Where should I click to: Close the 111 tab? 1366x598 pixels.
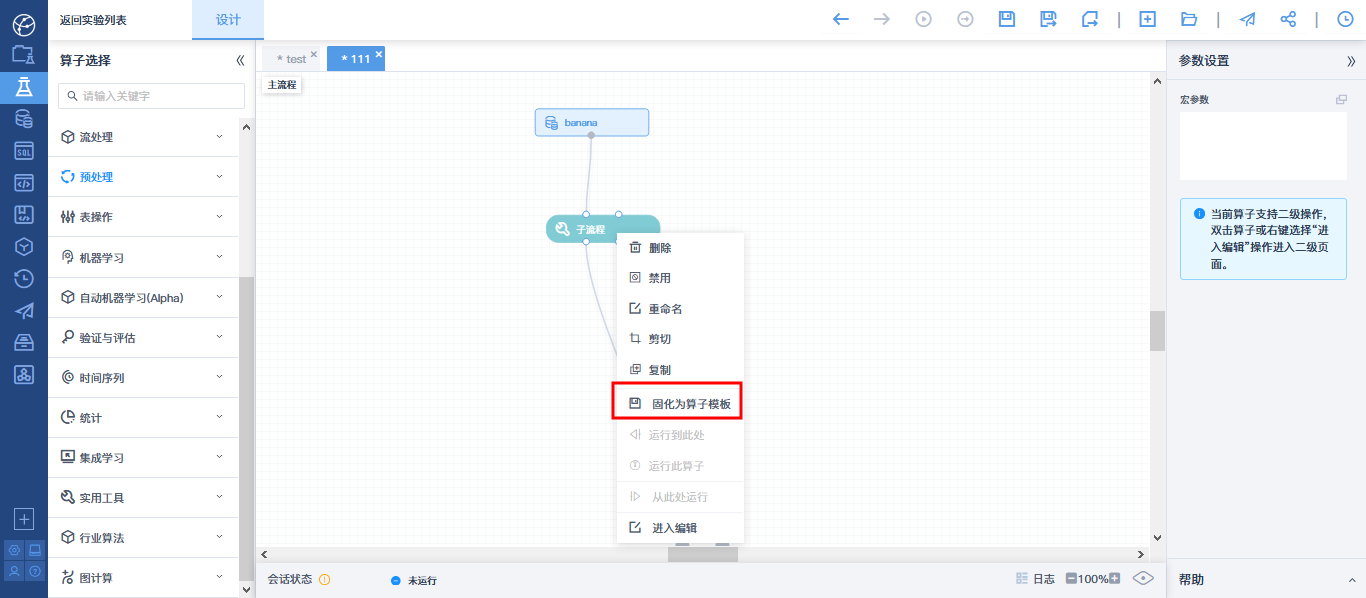click(x=379, y=54)
